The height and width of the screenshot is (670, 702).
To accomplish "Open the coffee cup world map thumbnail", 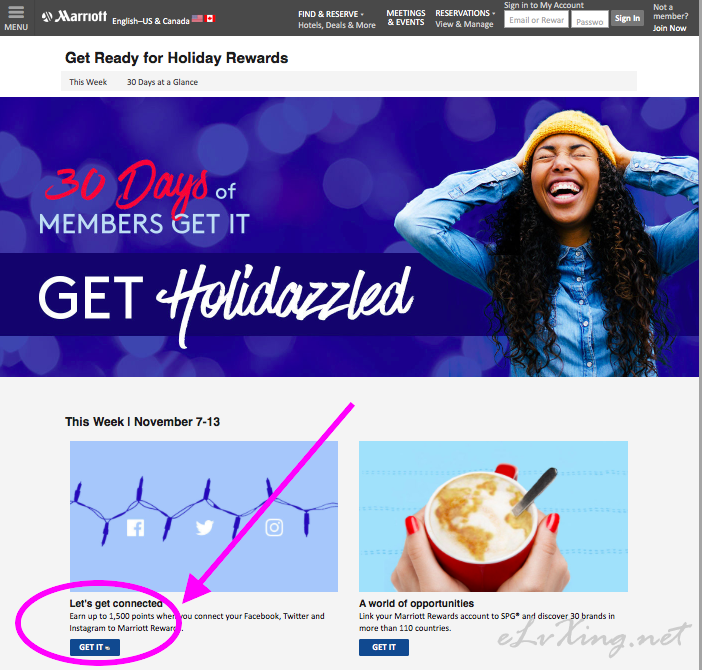I will [493, 516].
